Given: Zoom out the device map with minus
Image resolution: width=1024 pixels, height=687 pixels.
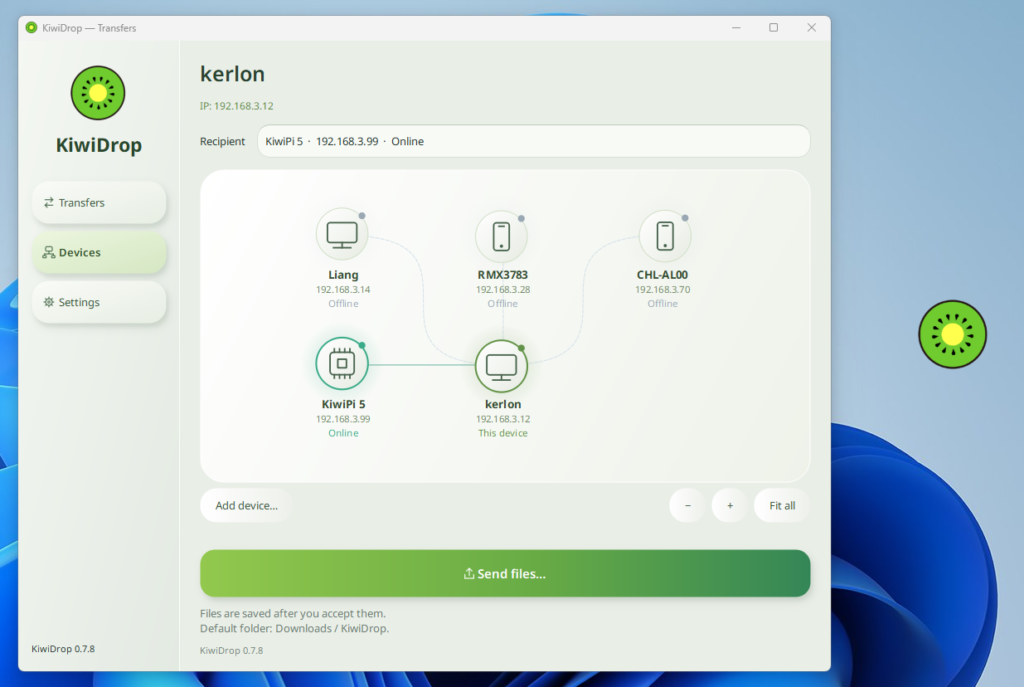Looking at the screenshot, I should tap(688, 505).
